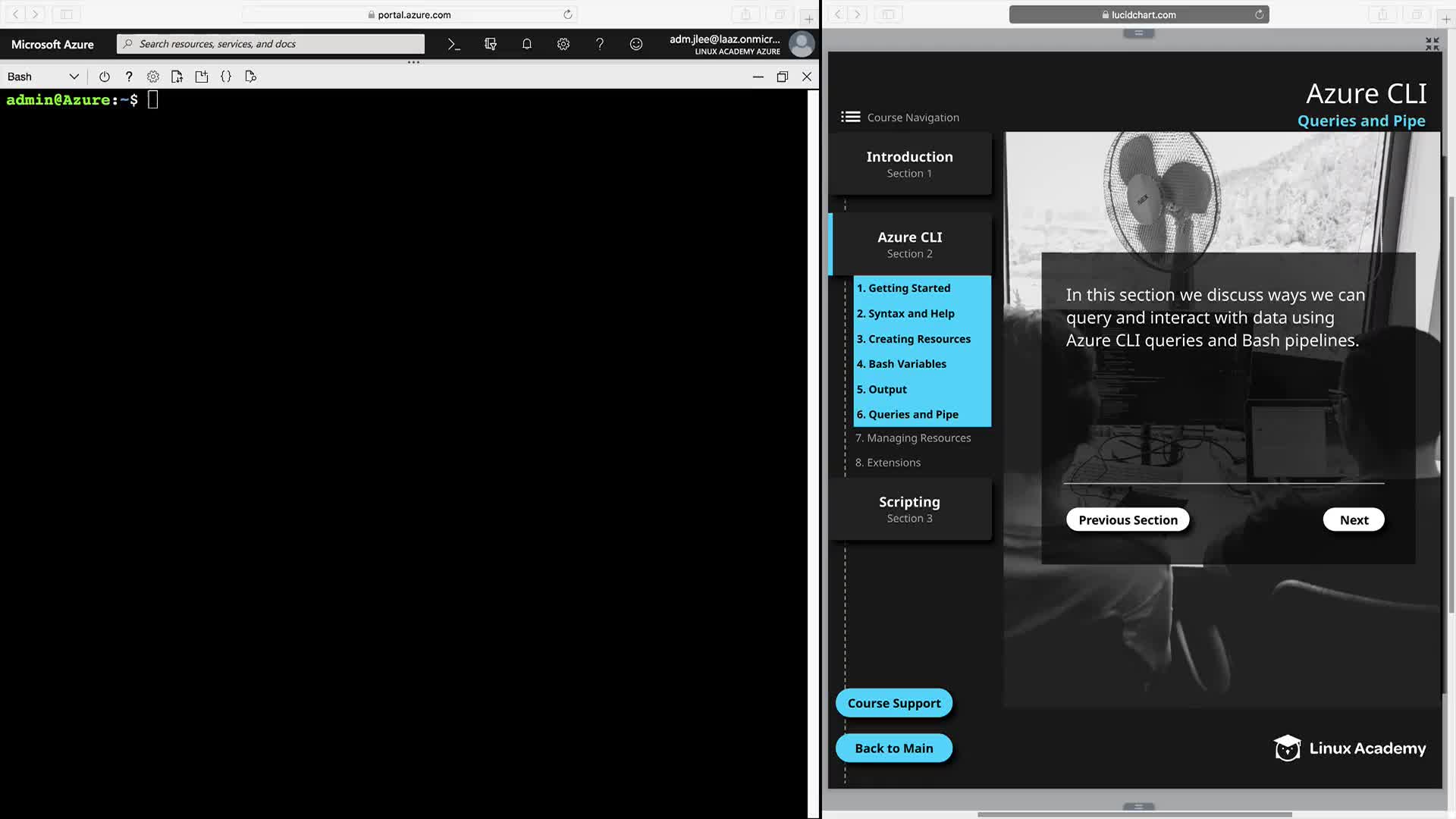Open Cloud Shell web preview icon
1456x819 pixels.
[x=250, y=77]
